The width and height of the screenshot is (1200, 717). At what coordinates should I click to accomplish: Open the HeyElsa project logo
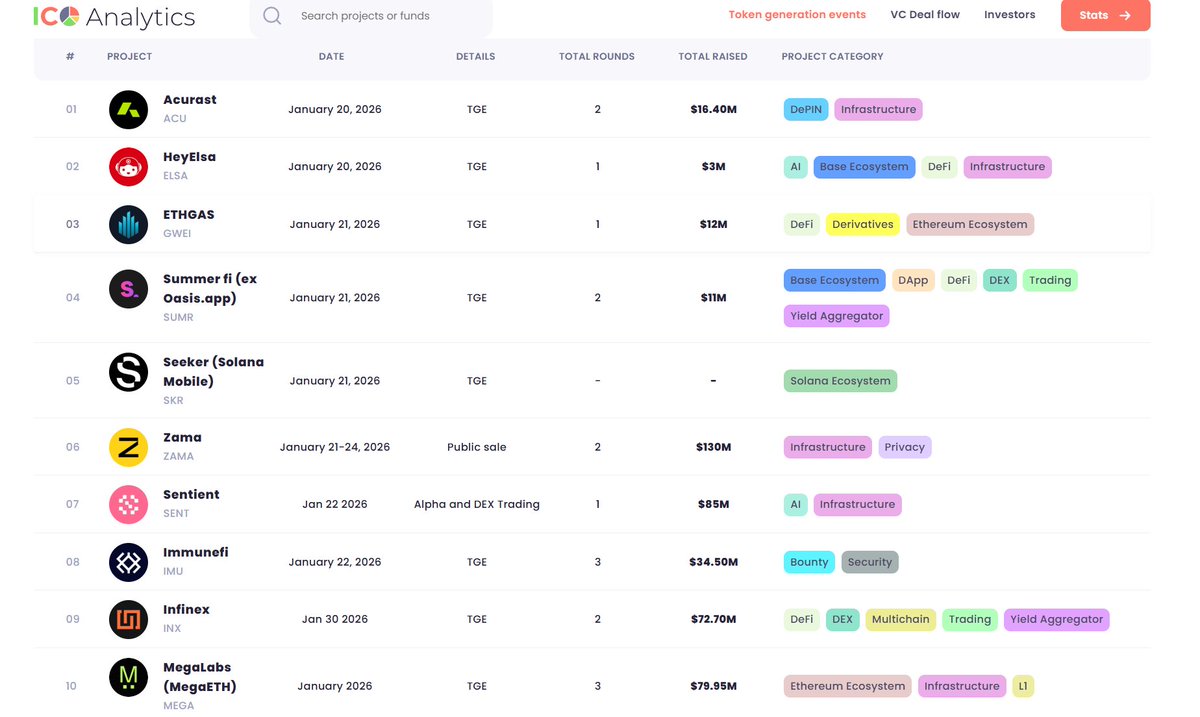tap(128, 166)
